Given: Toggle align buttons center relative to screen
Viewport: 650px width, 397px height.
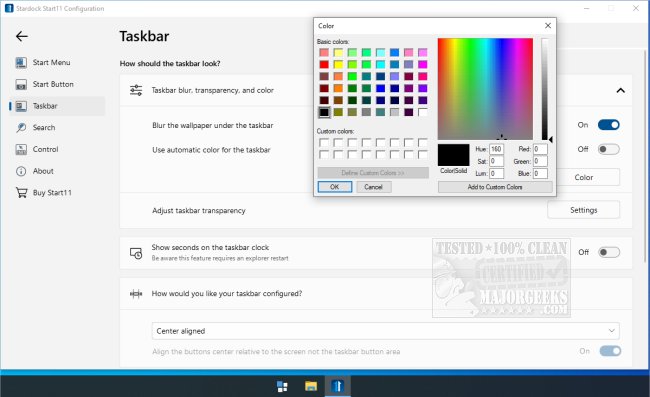Looking at the screenshot, I should coord(610,351).
